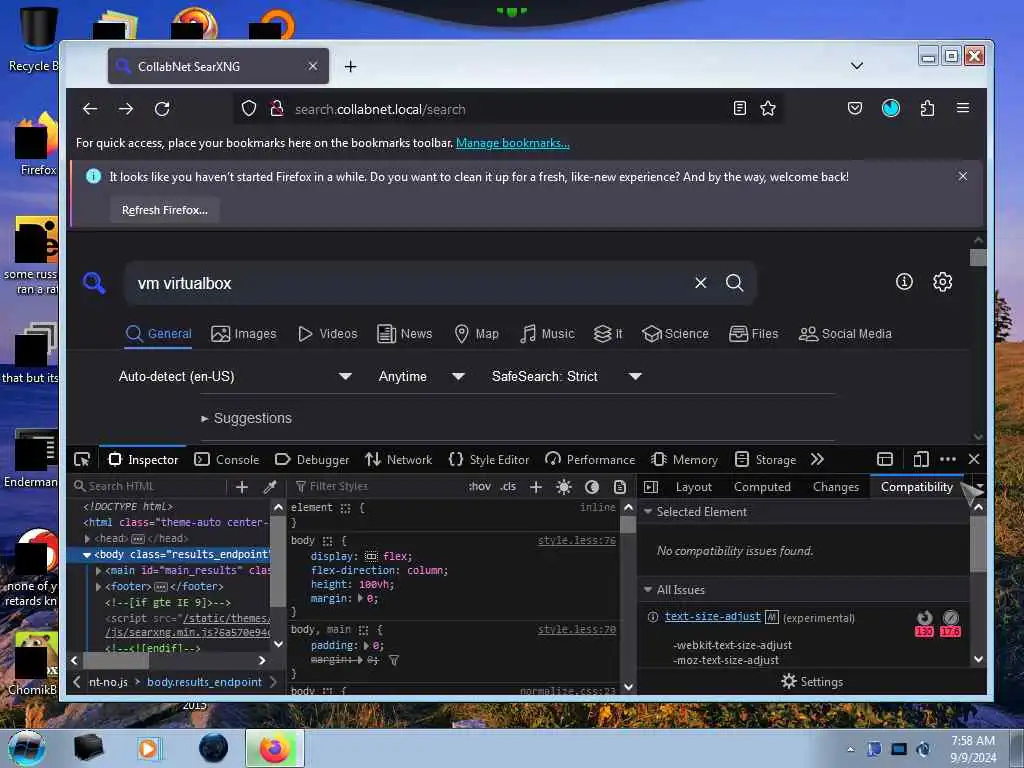Add a new node in Inspector
Screen dimensions: 1024x768
click(x=242, y=487)
